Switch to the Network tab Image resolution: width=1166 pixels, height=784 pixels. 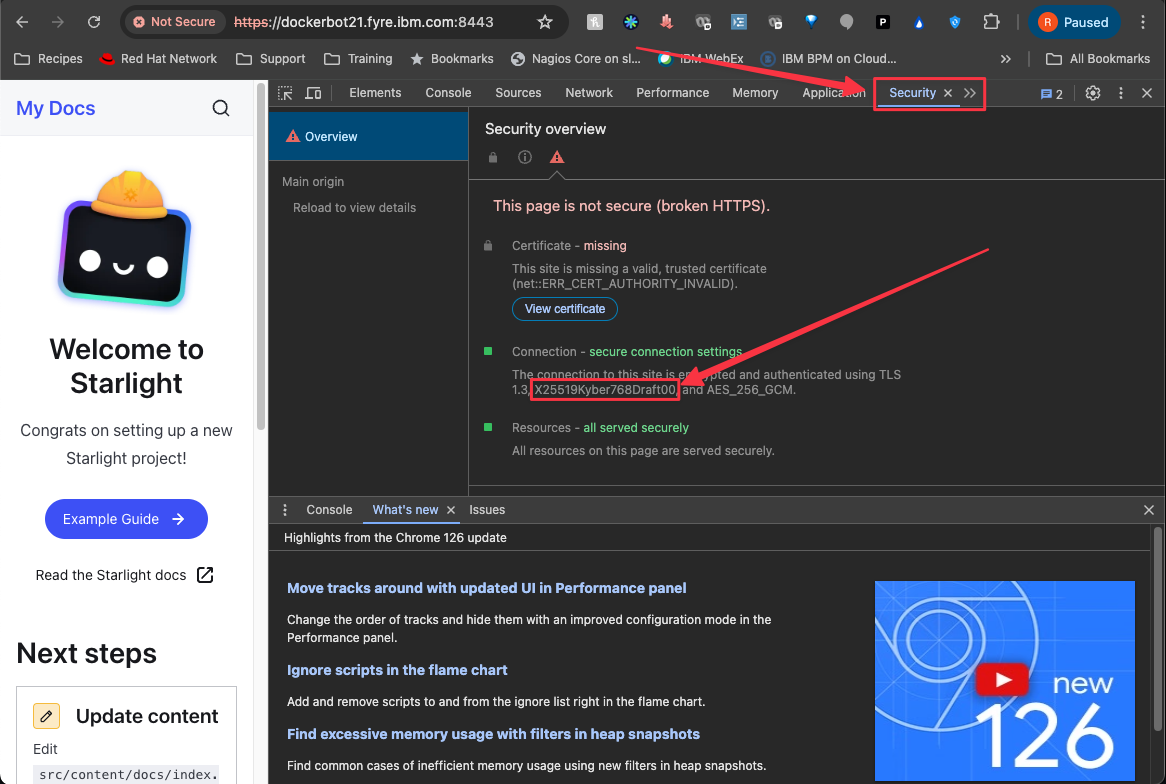tap(589, 93)
